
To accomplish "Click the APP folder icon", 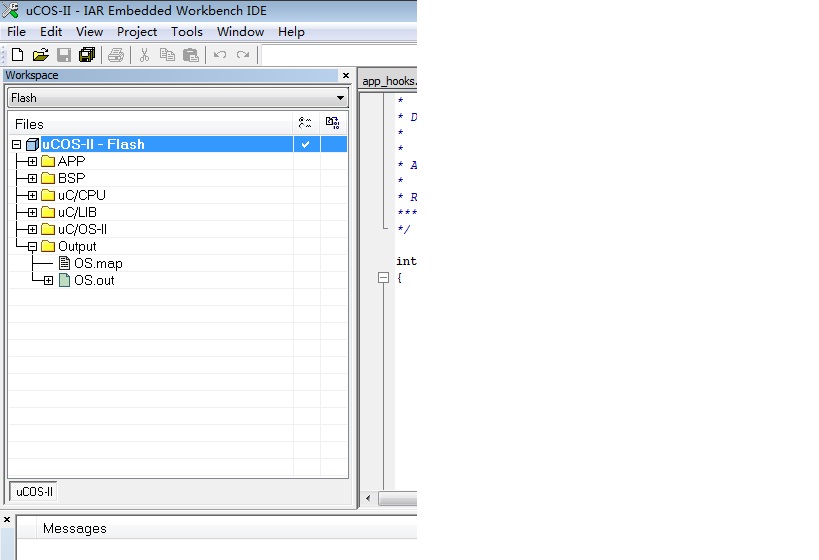I will [x=48, y=161].
